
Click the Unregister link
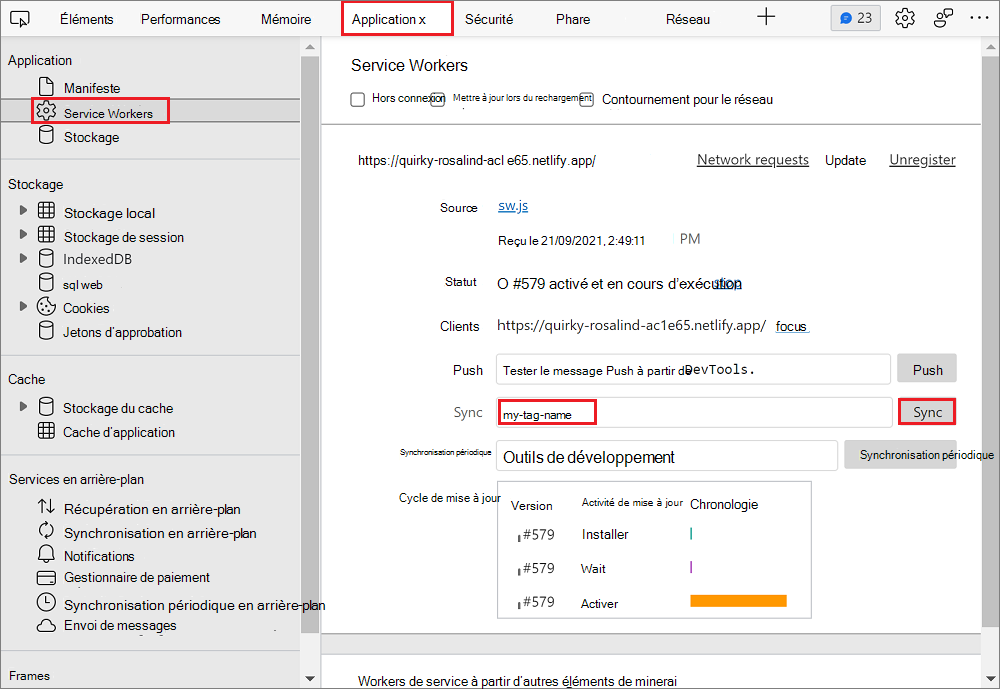pos(922,160)
